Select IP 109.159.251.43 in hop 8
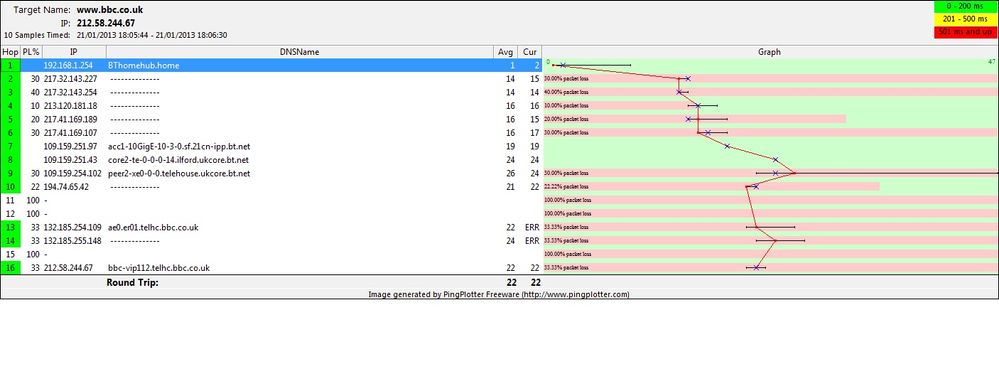This screenshot has width=999, height=384. pos(70,160)
